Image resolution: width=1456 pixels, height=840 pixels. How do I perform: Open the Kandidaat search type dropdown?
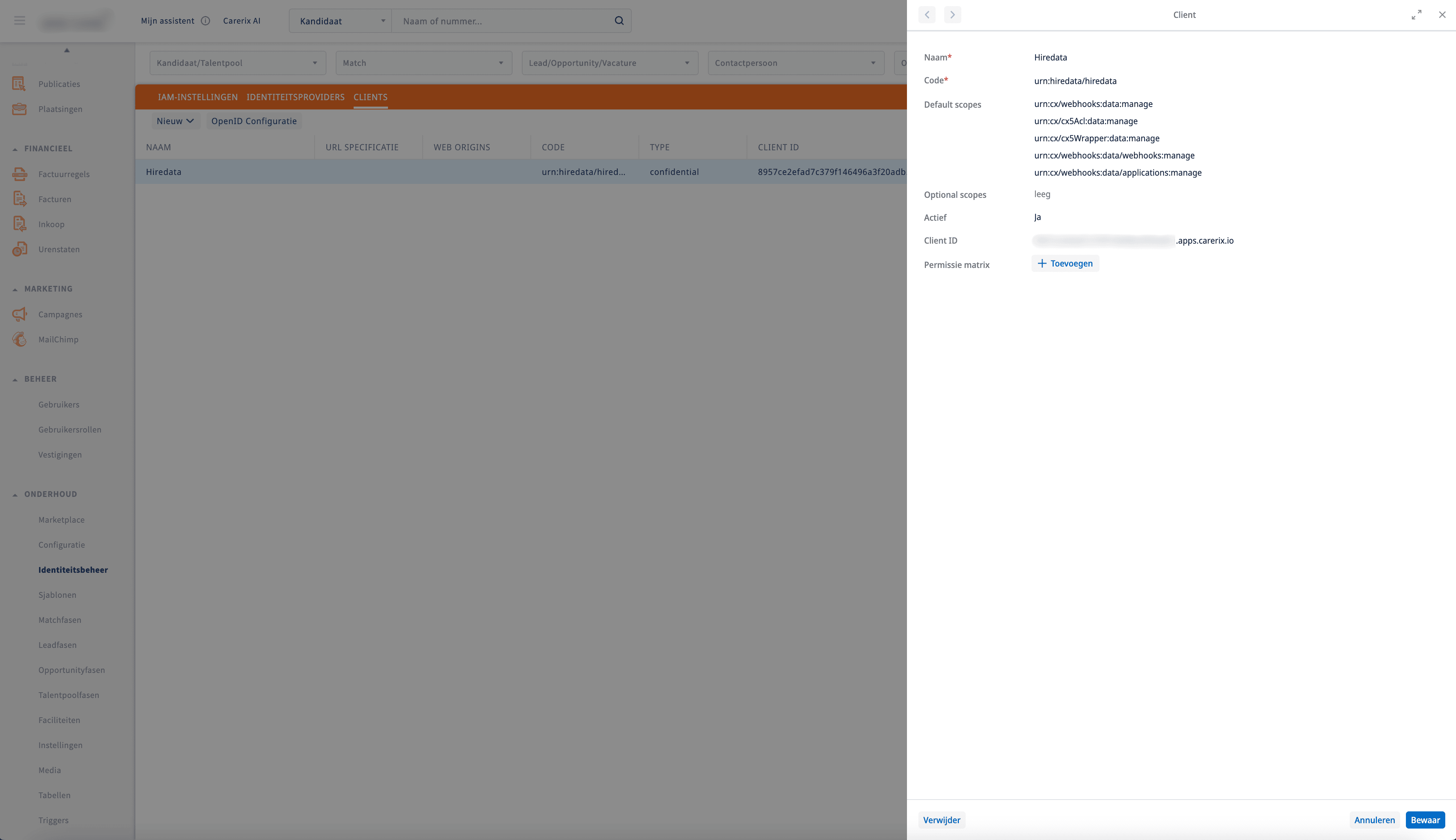tap(340, 21)
